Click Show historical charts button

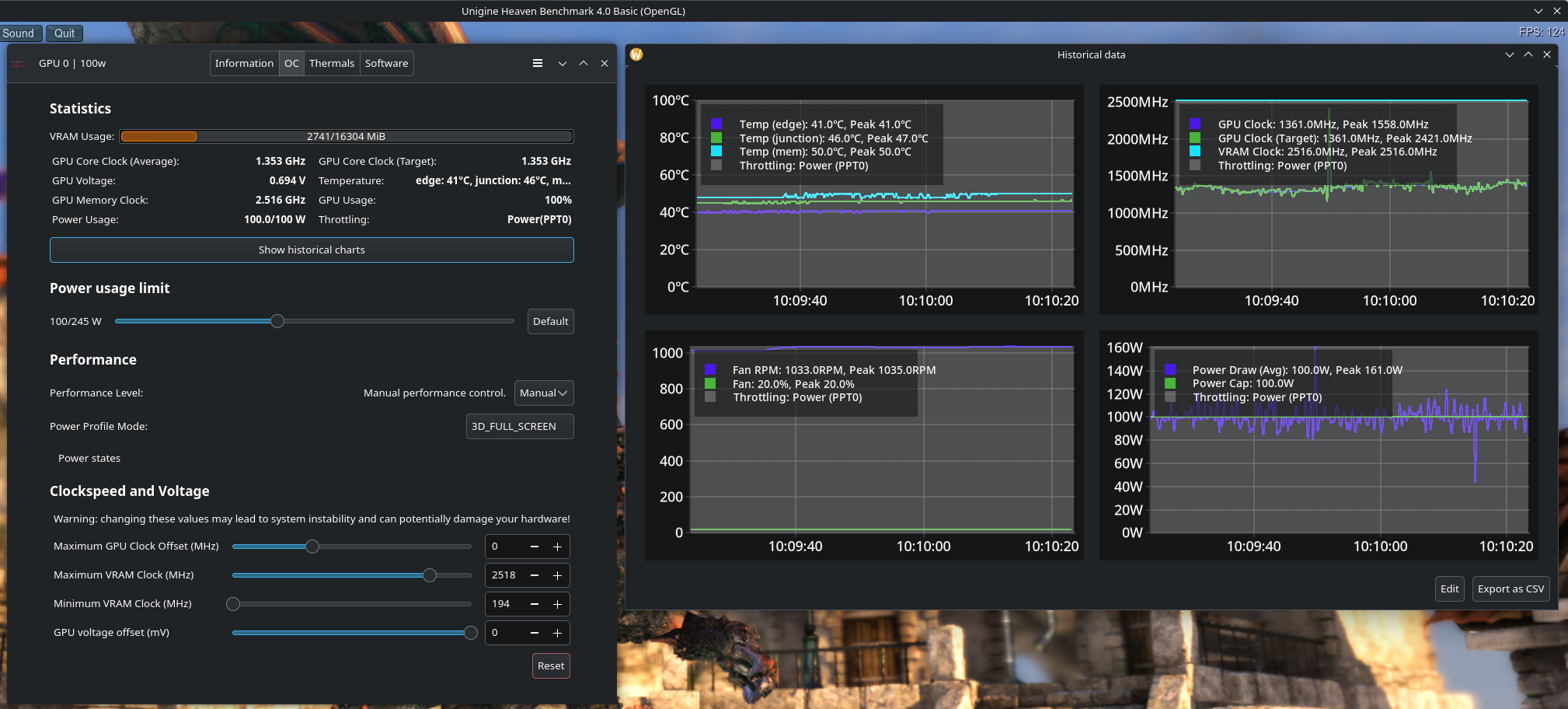pos(312,250)
